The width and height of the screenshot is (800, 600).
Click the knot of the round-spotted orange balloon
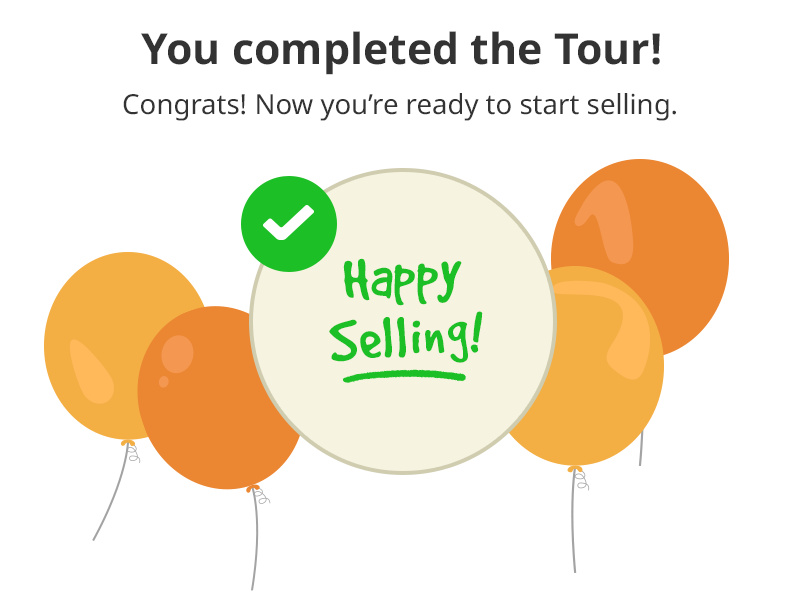[260, 494]
